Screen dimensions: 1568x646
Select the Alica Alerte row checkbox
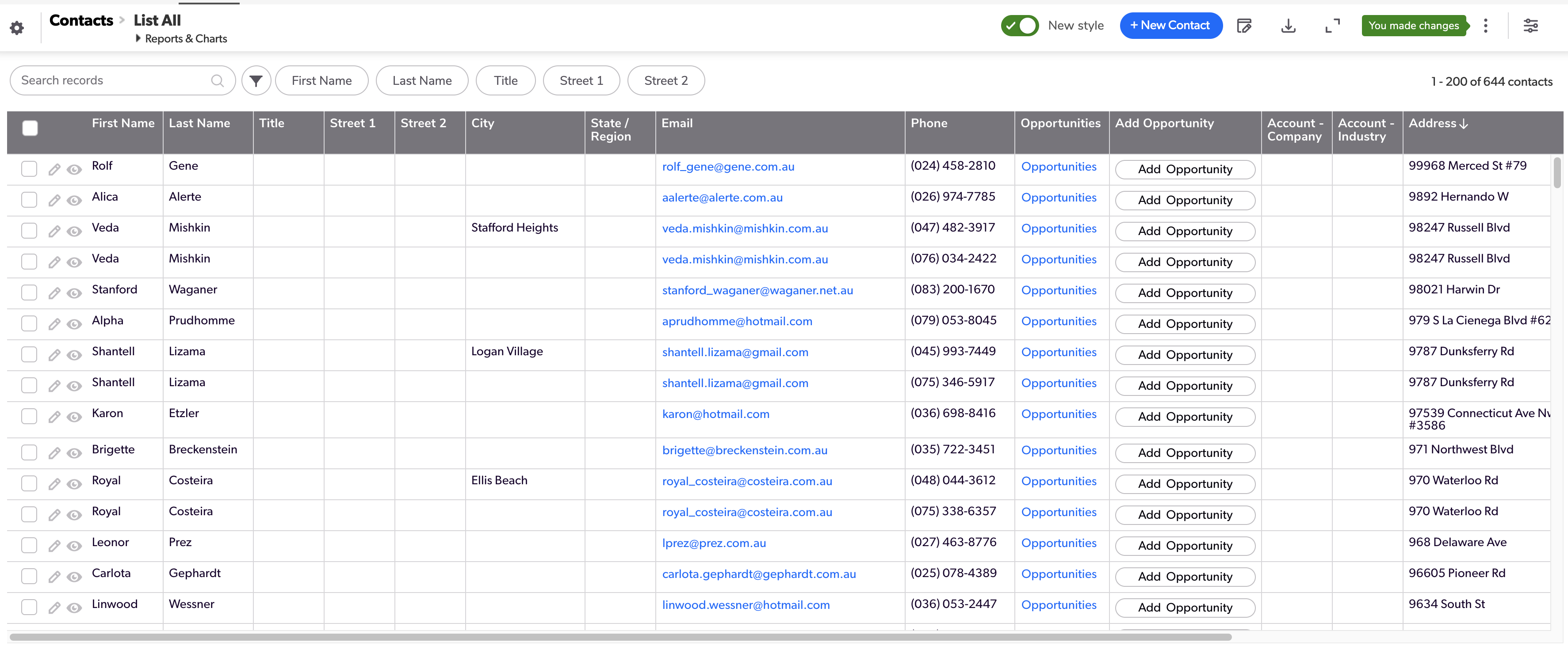pos(29,200)
